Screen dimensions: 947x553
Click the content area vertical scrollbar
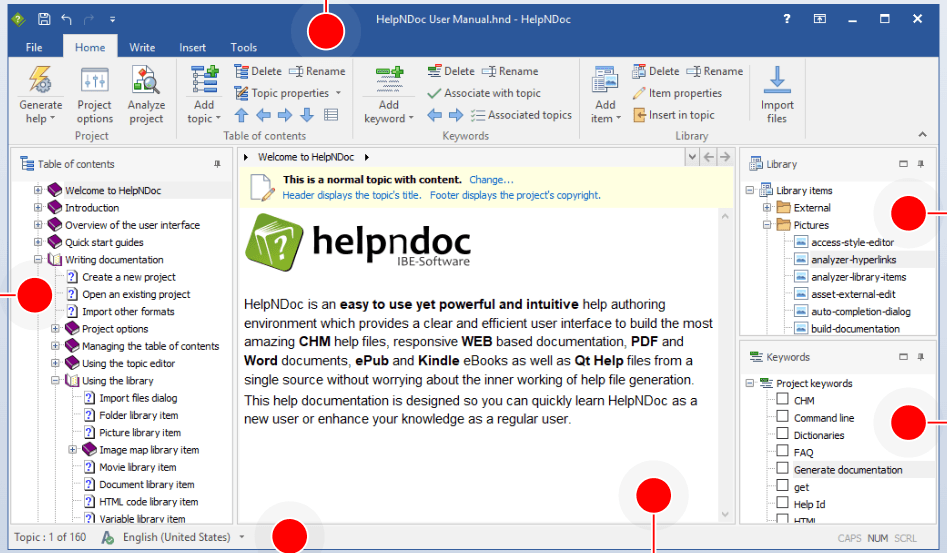pos(725,360)
